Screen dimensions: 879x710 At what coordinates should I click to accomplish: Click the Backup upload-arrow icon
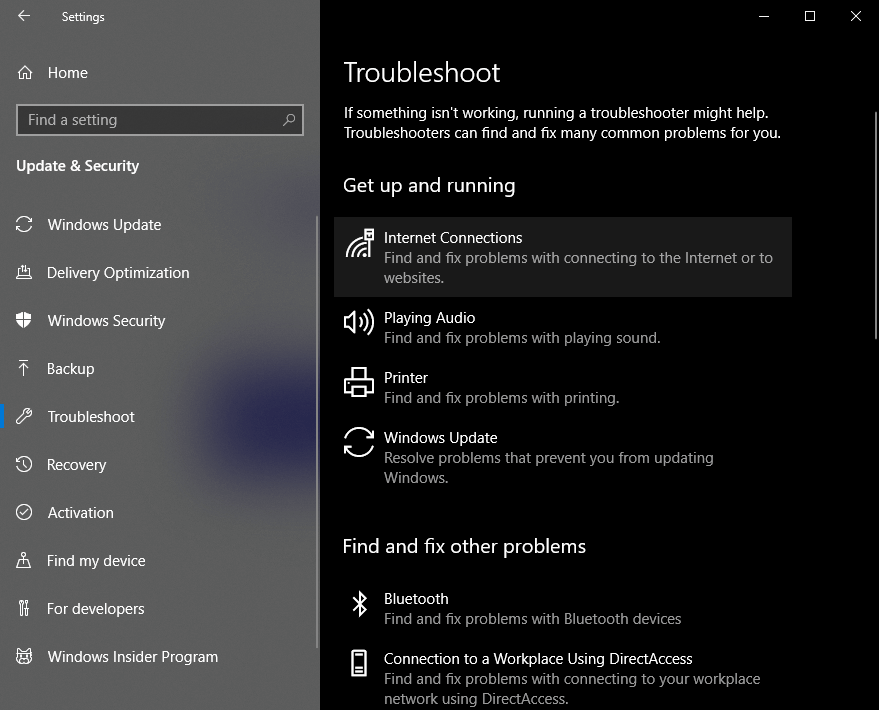(x=23, y=368)
